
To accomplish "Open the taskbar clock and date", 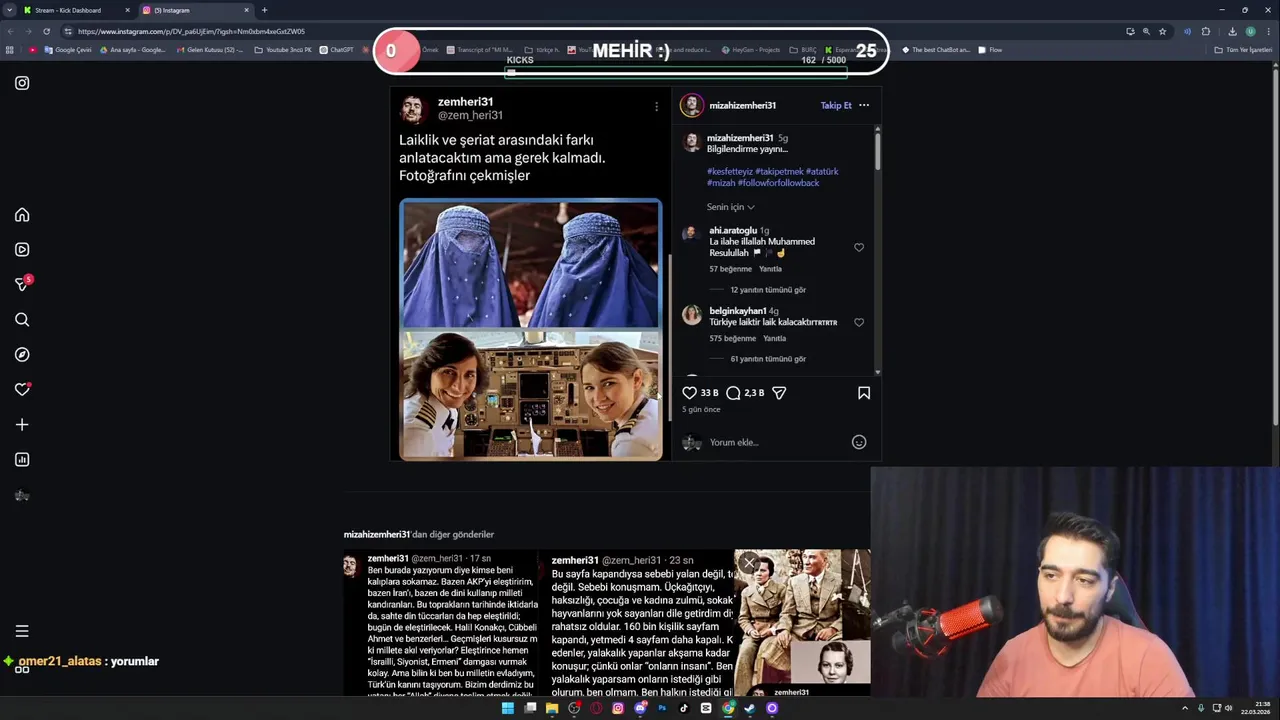I will click(1255, 708).
